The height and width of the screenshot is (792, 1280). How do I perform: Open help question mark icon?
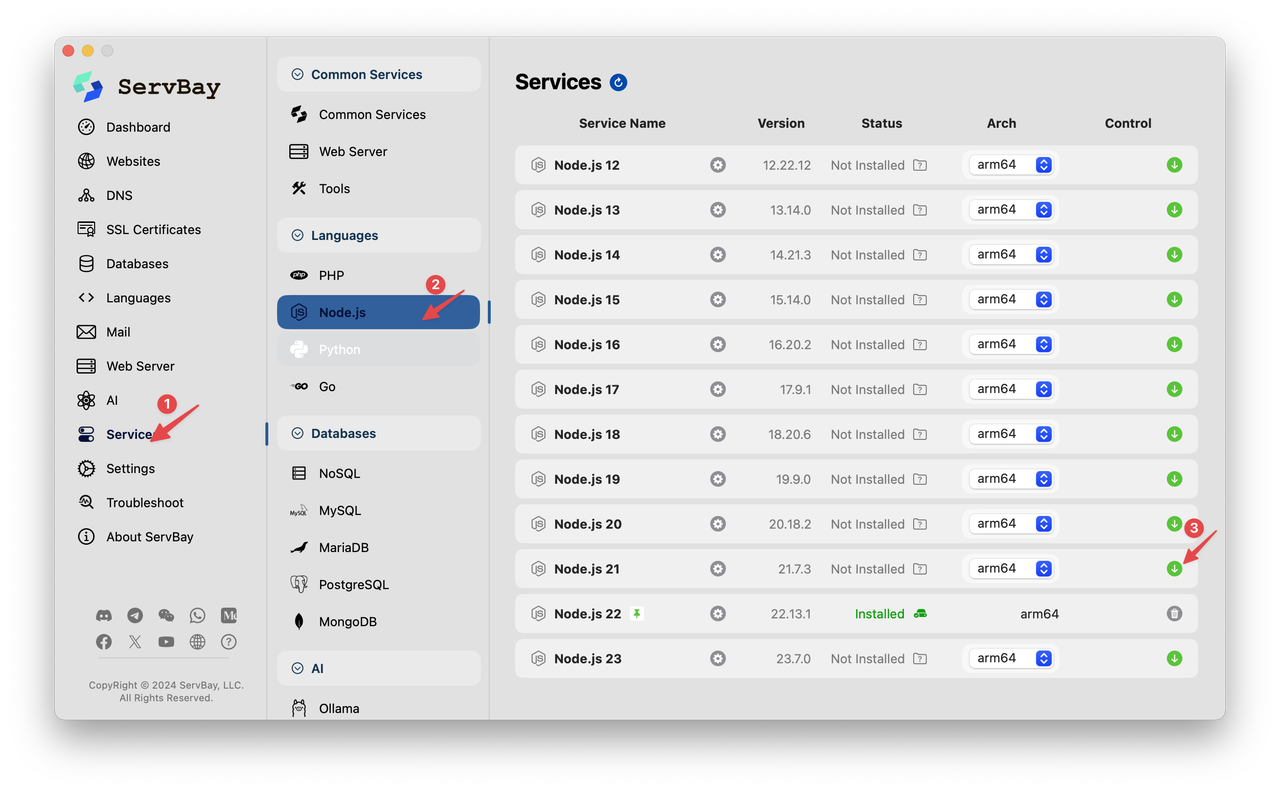[229, 642]
